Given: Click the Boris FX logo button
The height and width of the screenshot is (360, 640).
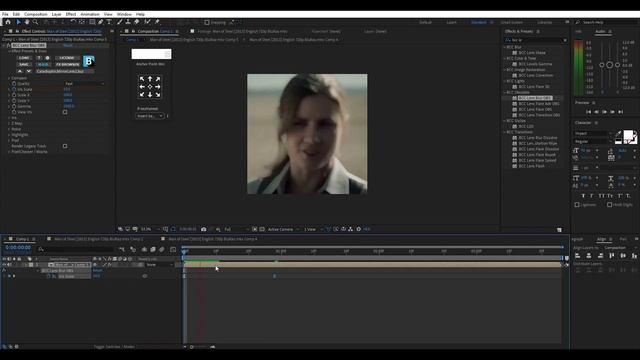Looking at the screenshot, I should (x=89, y=61).
